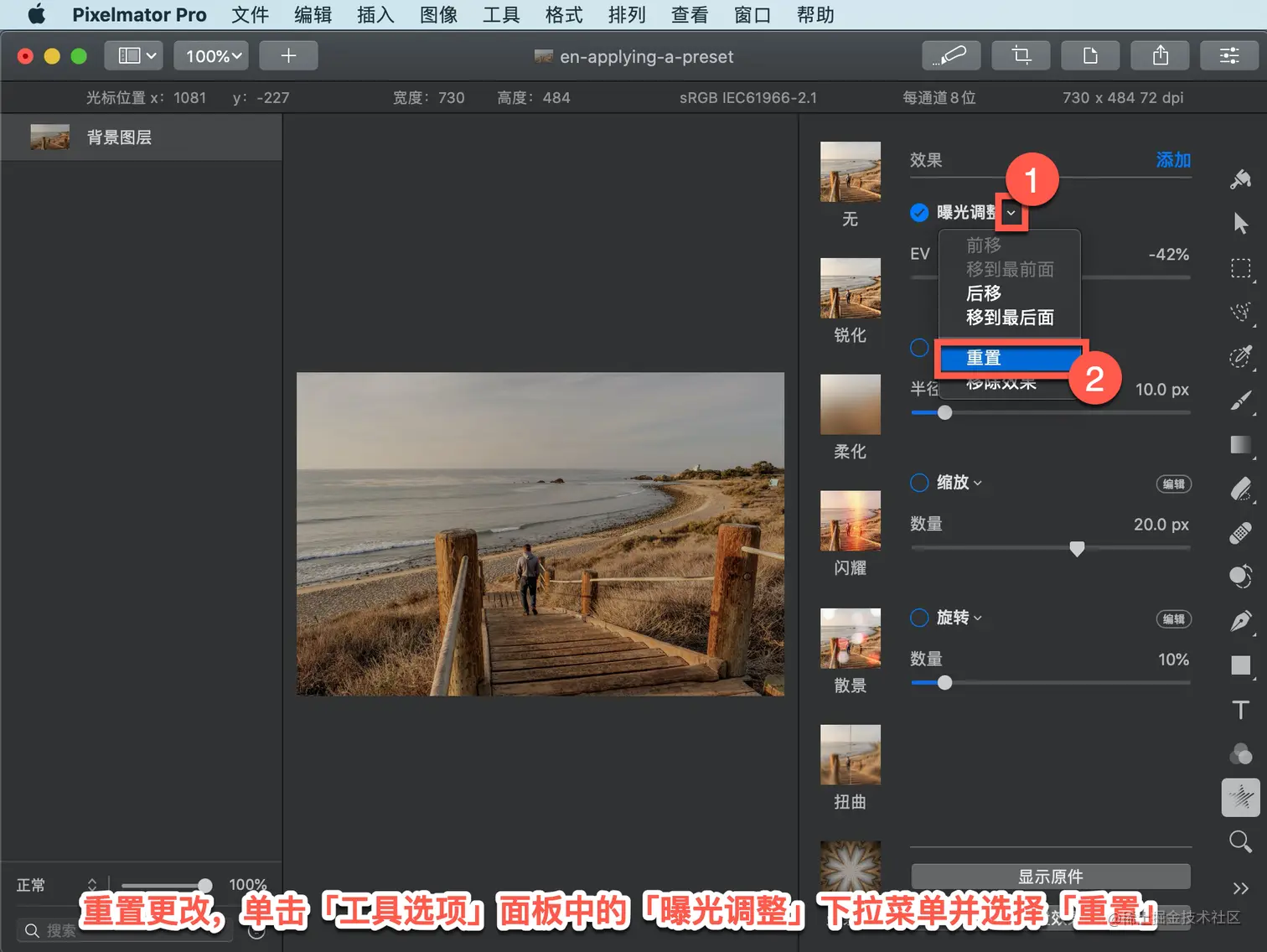Image resolution: width=1267 pixels, height=952 pixels.
Task: Click the document page toolbar button
Action: tap(1090, 56)
